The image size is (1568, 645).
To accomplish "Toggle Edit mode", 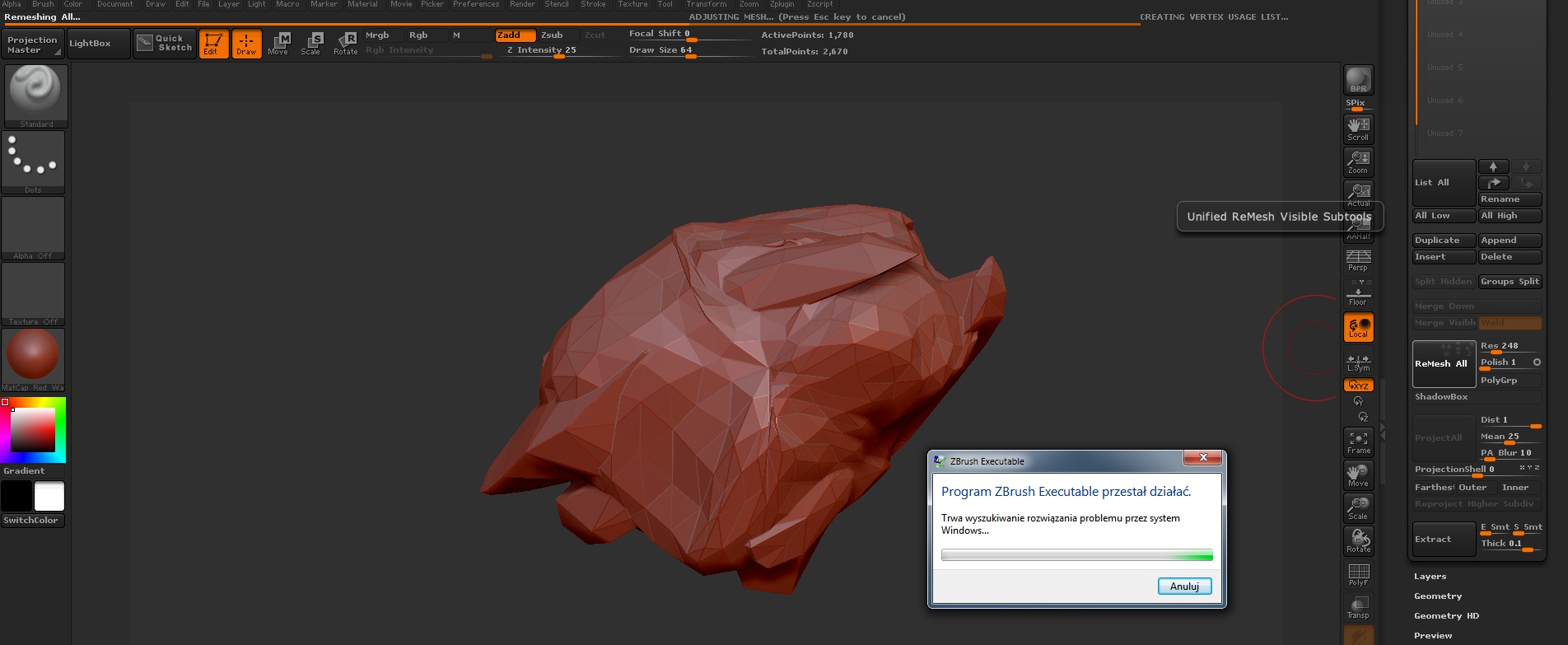I will (213, 44).
